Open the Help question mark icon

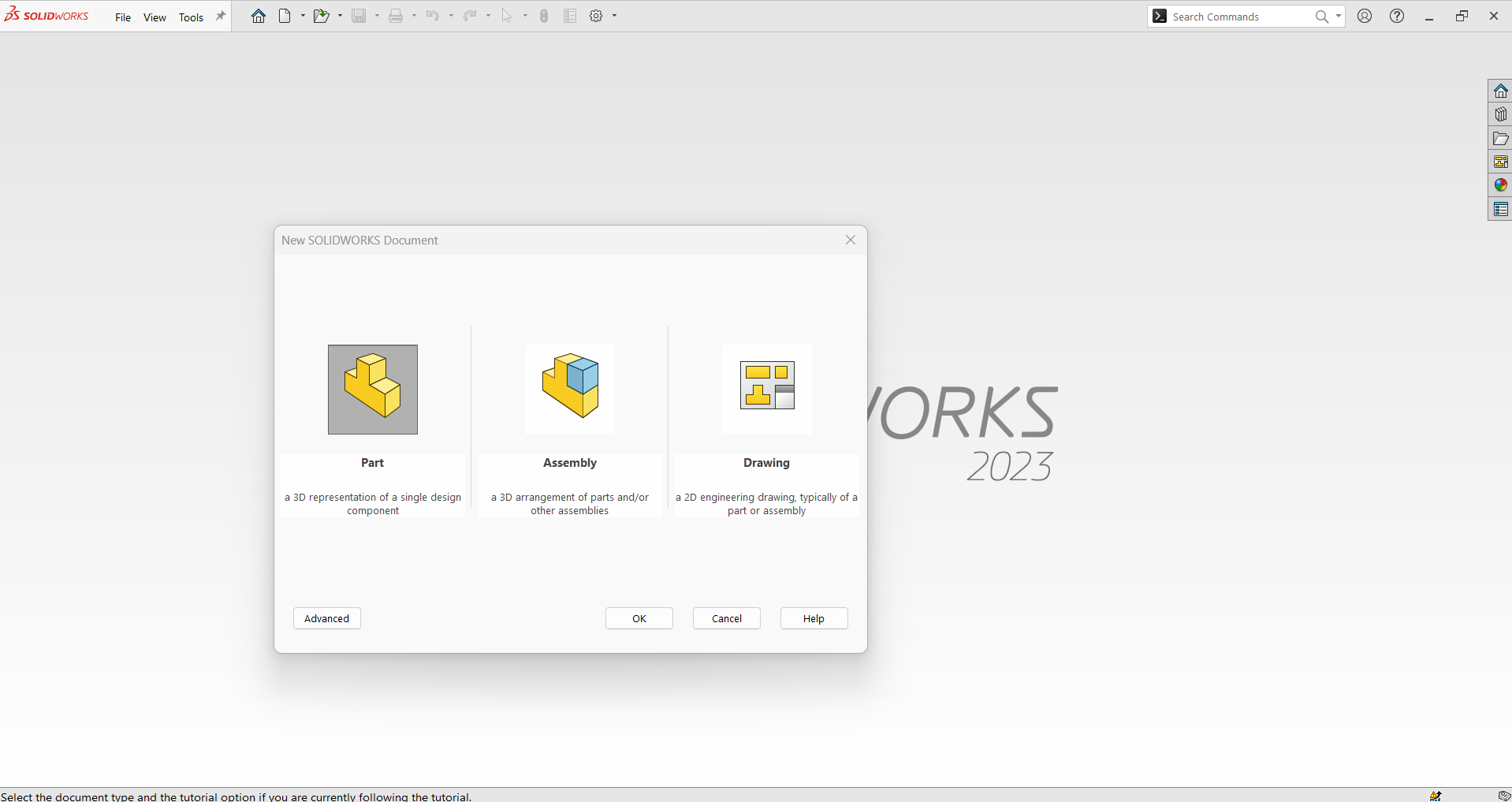click(1397, 16)
